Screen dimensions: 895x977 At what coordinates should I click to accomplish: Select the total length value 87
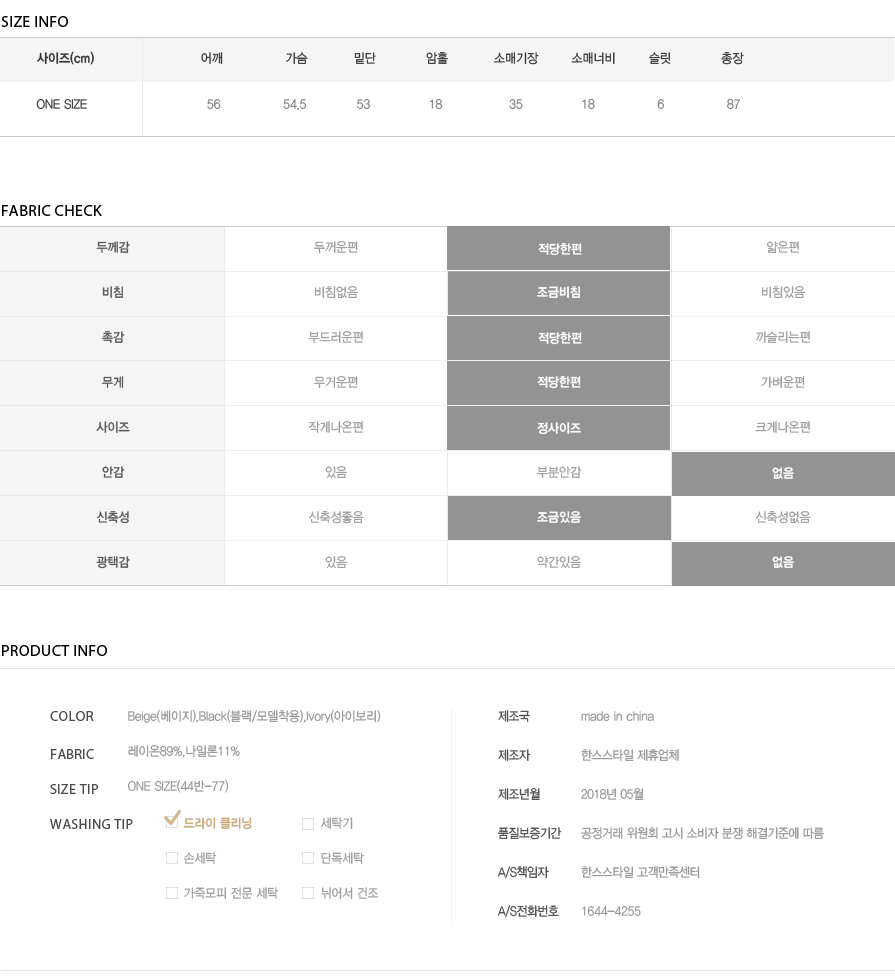pyautogui.click(x=734, y=105)
